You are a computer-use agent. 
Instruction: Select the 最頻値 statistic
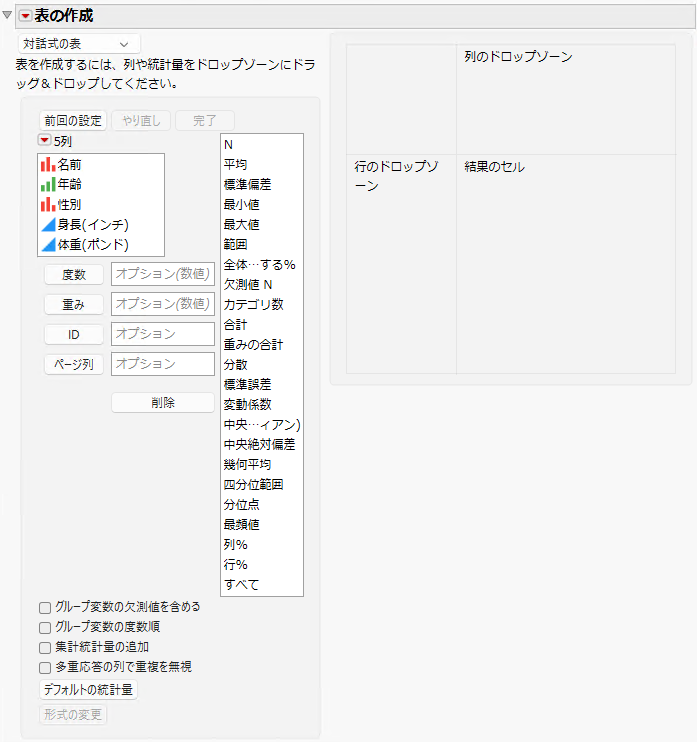tap(262, 525)
